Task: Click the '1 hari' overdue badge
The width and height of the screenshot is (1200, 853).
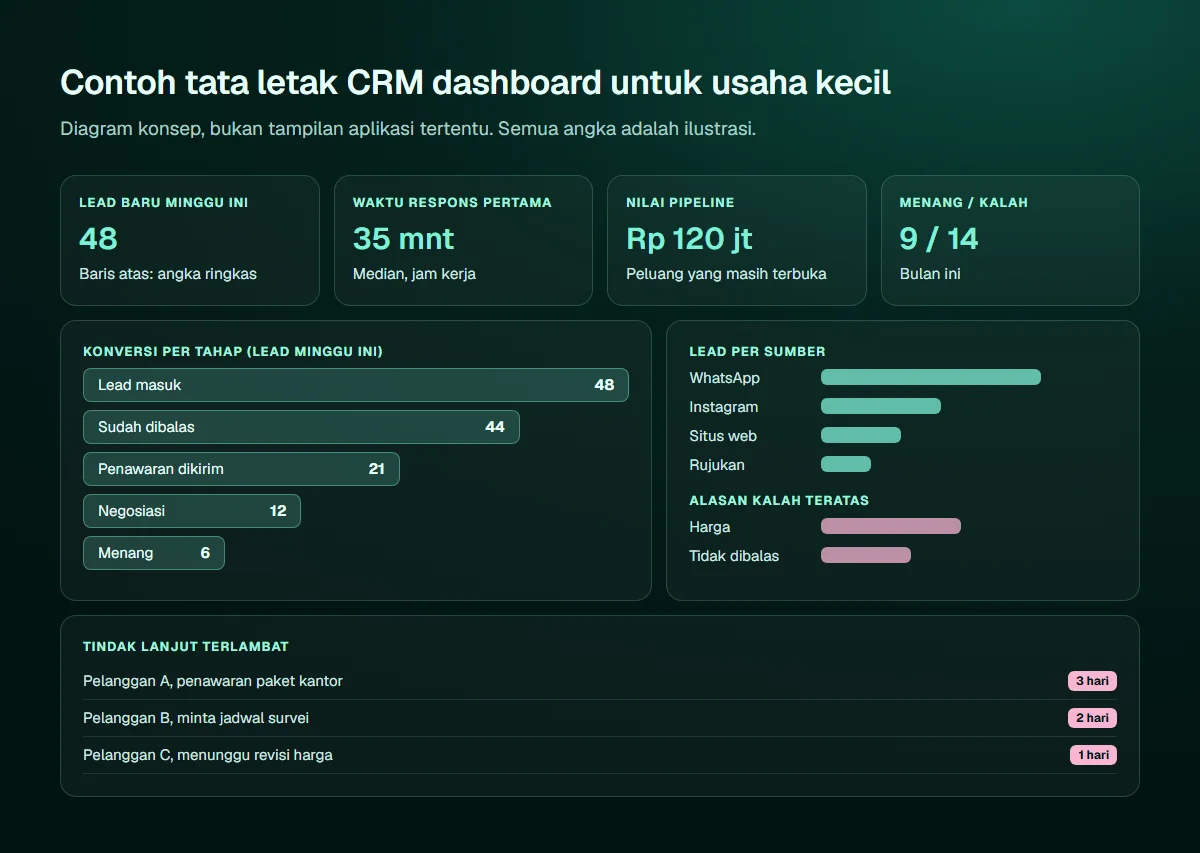Action: (1093, 755)
